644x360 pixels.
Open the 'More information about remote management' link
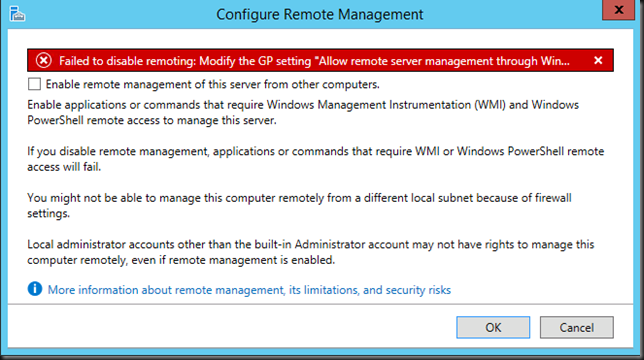click(x=249, y=290)
